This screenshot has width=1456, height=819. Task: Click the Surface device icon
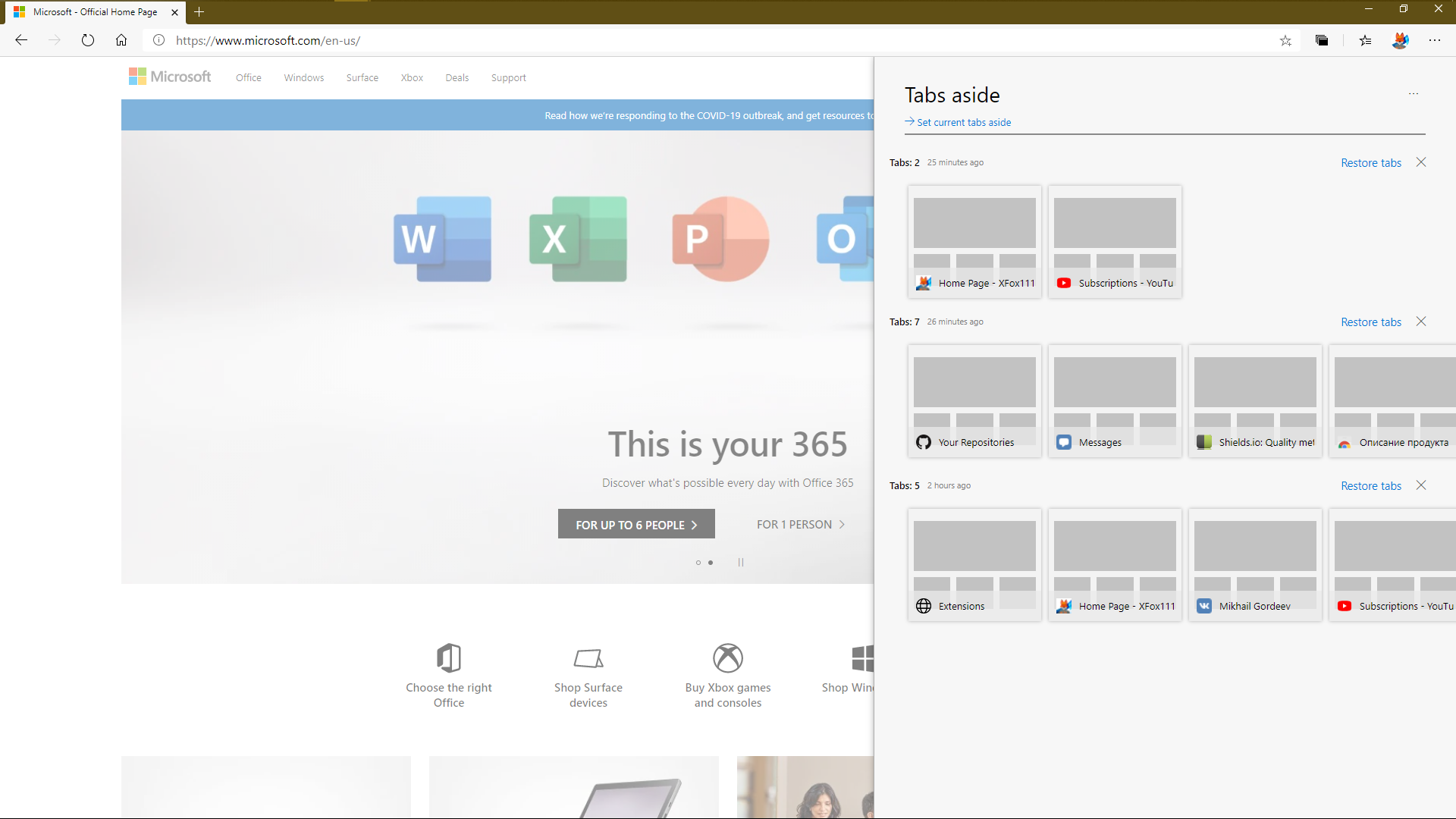pyautogui.click(x=588, y=658)
